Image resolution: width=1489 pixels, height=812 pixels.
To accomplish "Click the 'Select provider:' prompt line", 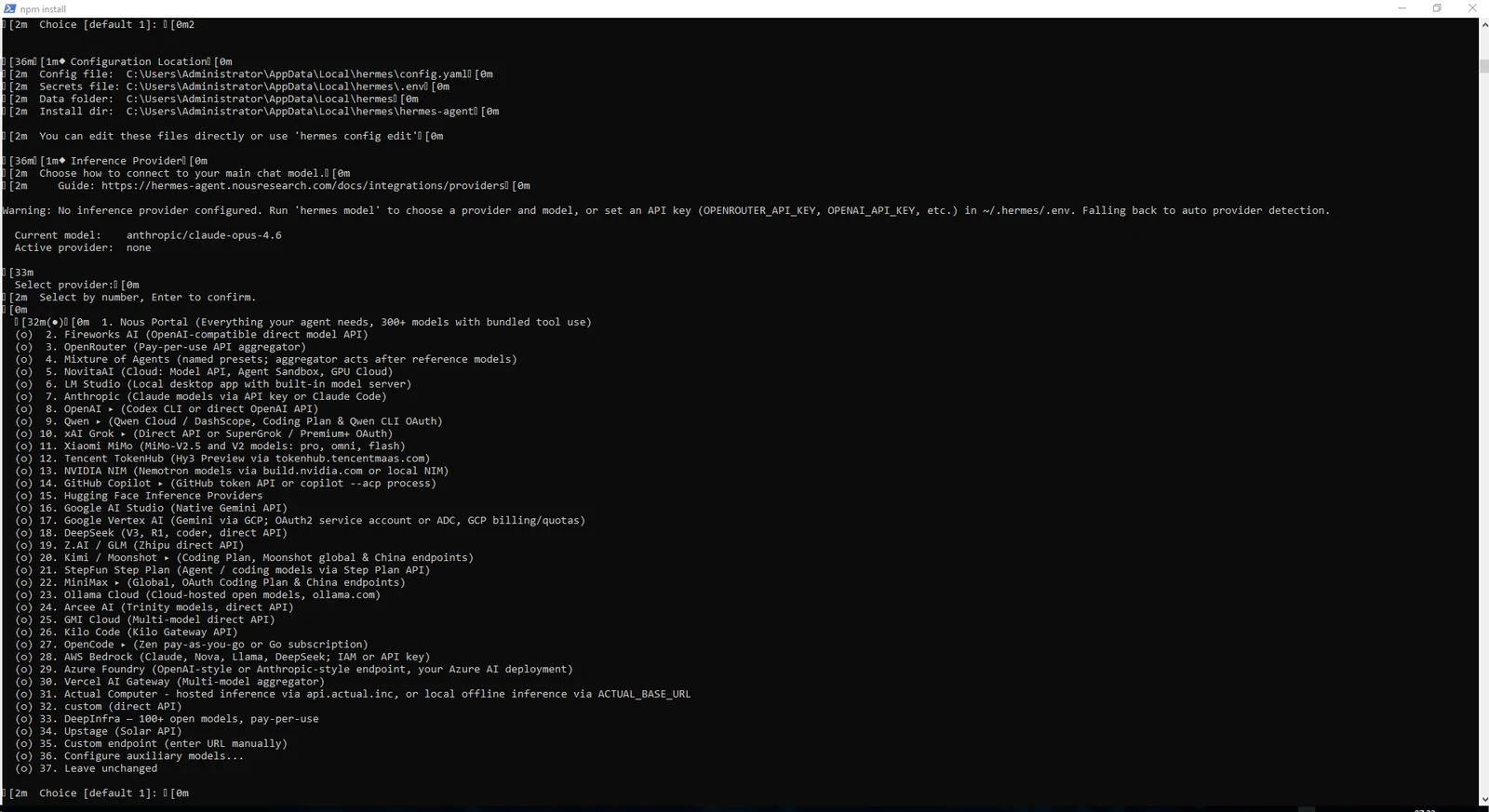I will click(76, 285).
